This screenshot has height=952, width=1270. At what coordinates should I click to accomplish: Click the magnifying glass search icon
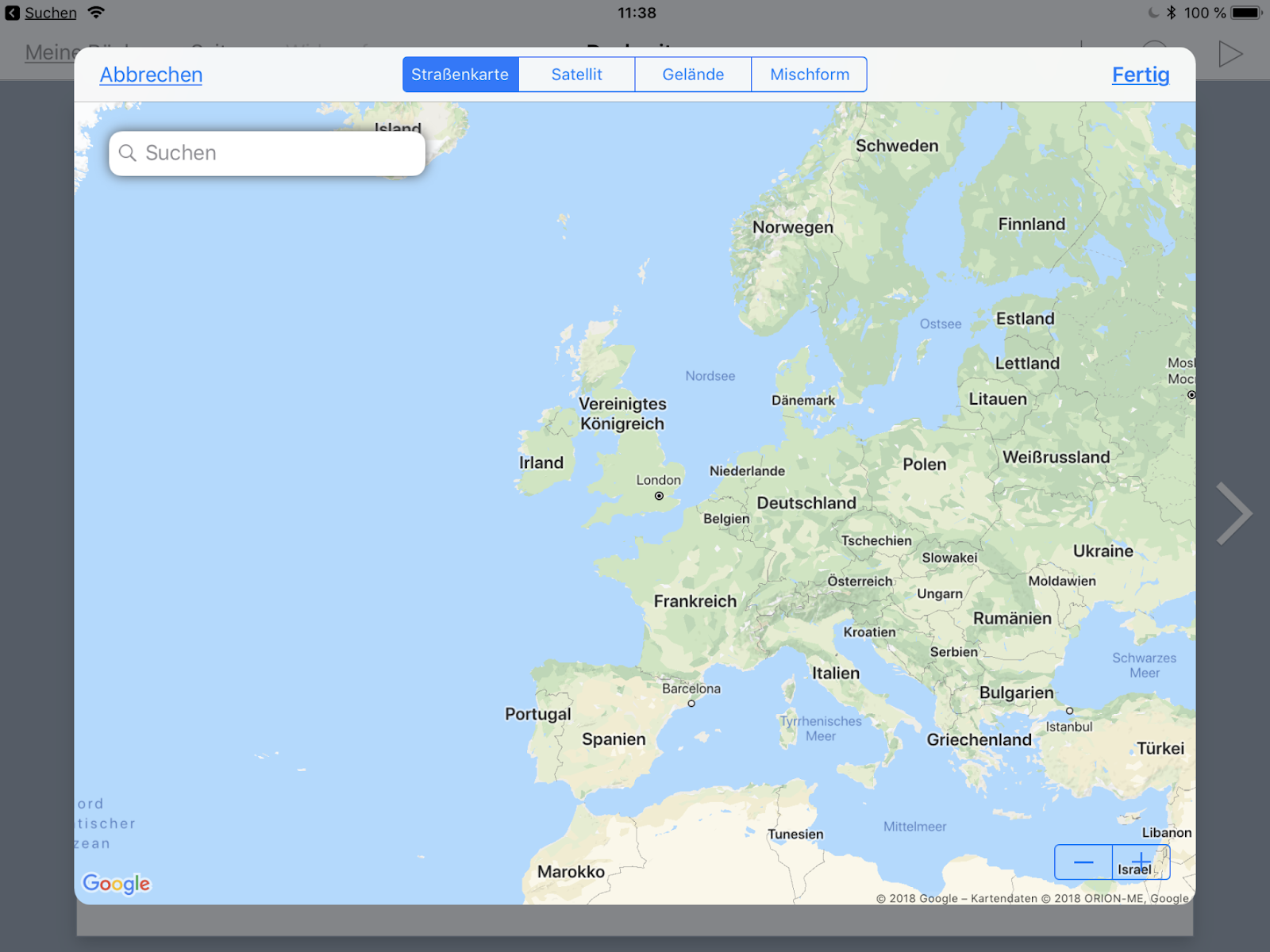(127, 152)
